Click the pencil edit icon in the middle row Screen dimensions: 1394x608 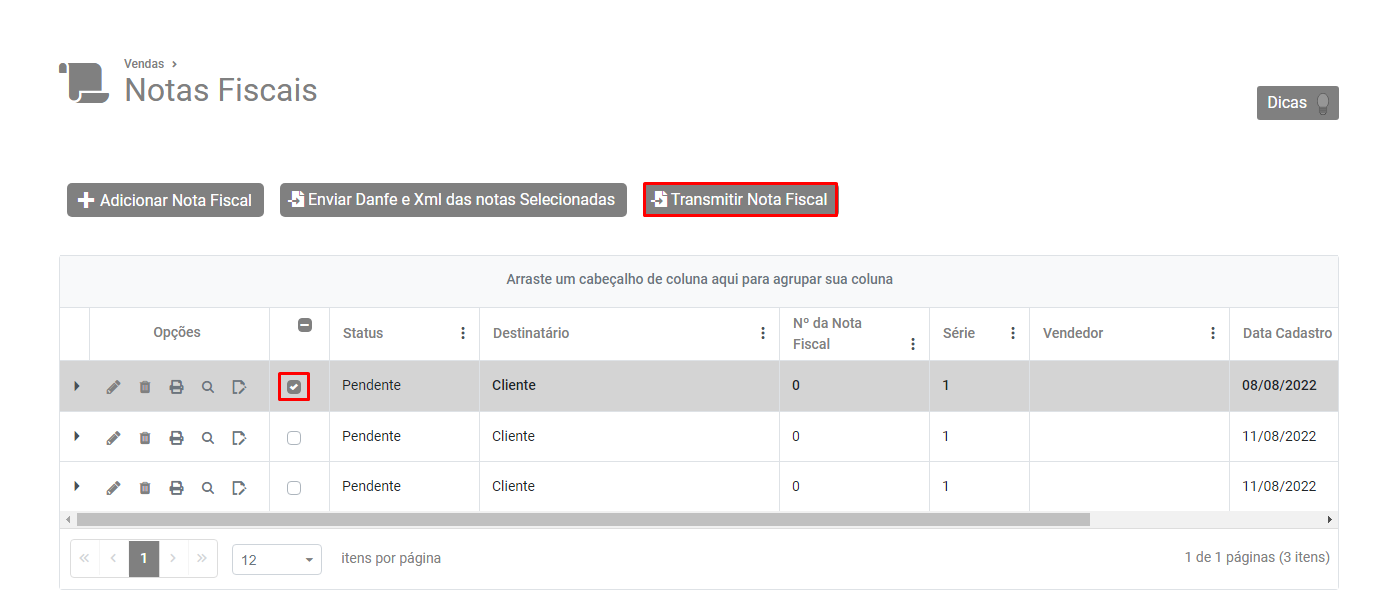pos(113,438)
